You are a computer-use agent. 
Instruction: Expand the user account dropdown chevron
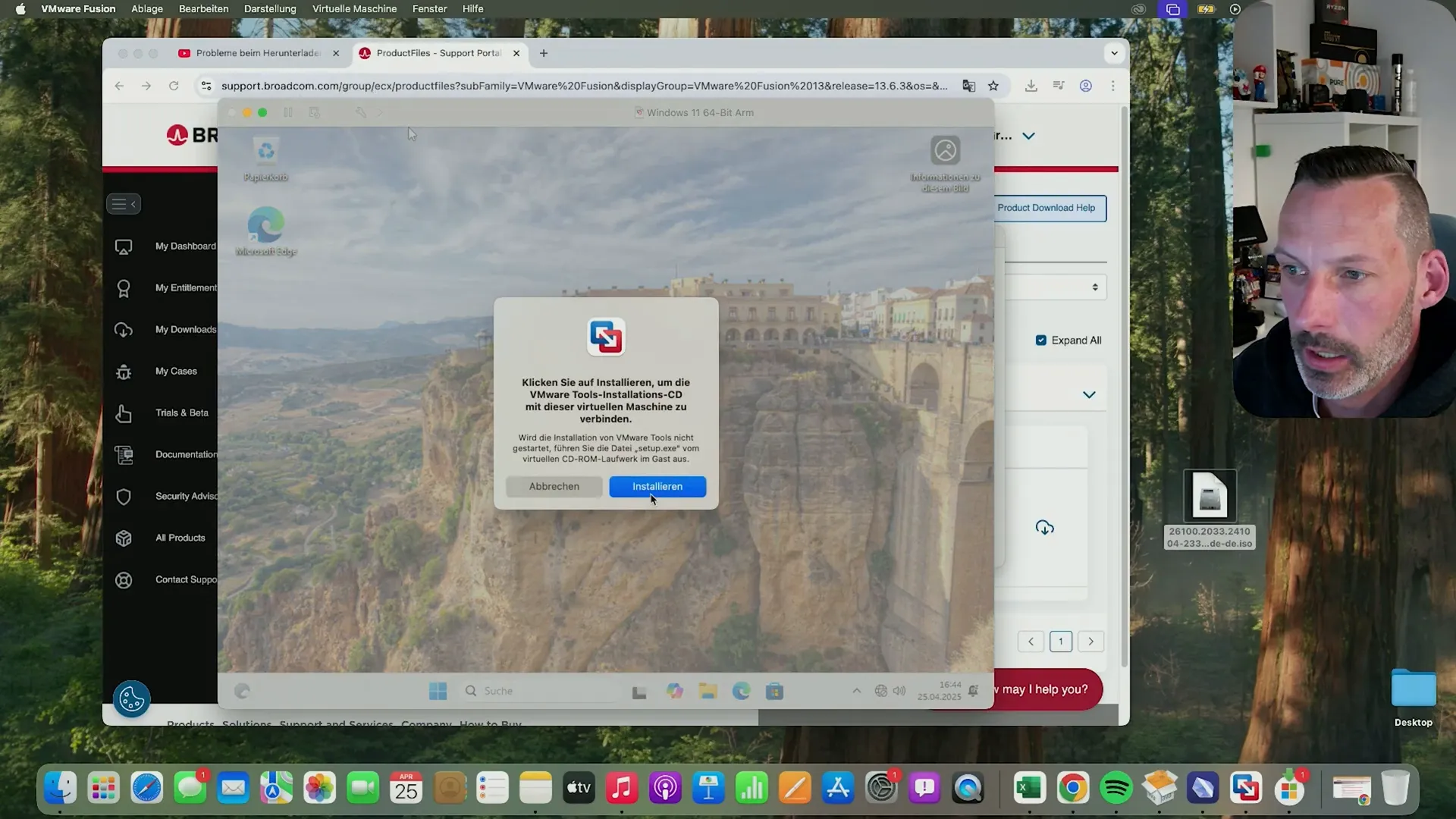[x=1028, y=136]
